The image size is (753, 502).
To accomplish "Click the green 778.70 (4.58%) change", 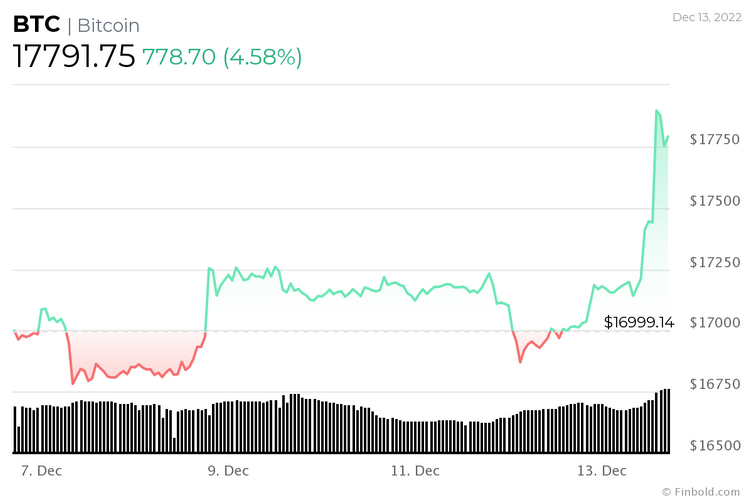I will (x=222, y=57).
